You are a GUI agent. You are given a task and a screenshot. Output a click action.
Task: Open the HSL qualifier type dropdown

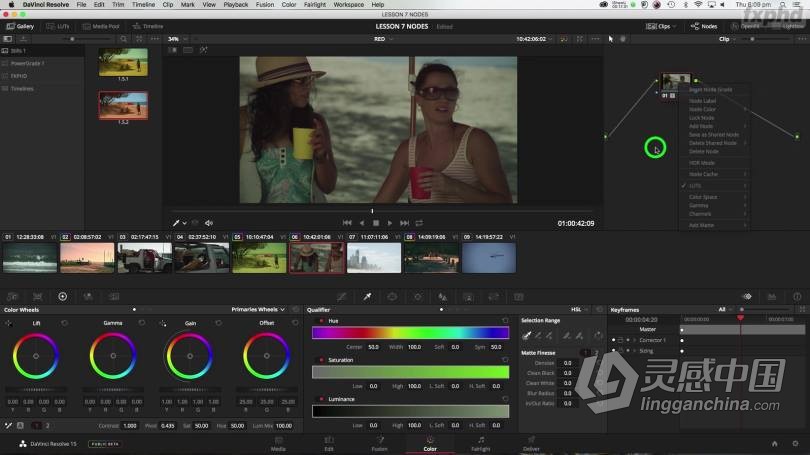coord(578,309)
